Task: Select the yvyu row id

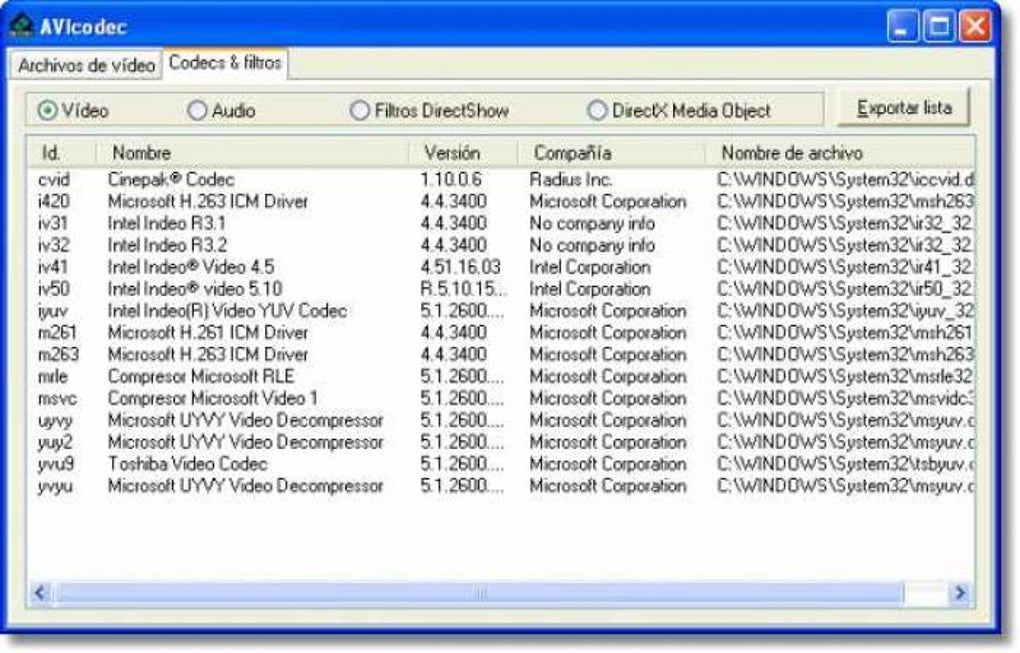Action: (x=55, y=486)
